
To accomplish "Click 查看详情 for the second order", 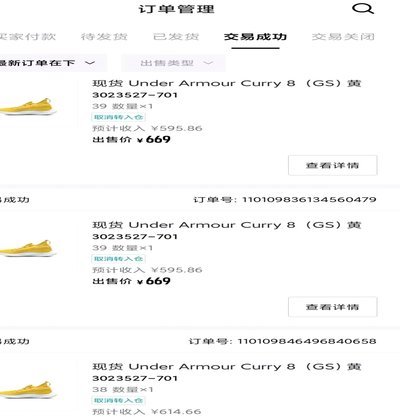I will click(x=333, y=307).
